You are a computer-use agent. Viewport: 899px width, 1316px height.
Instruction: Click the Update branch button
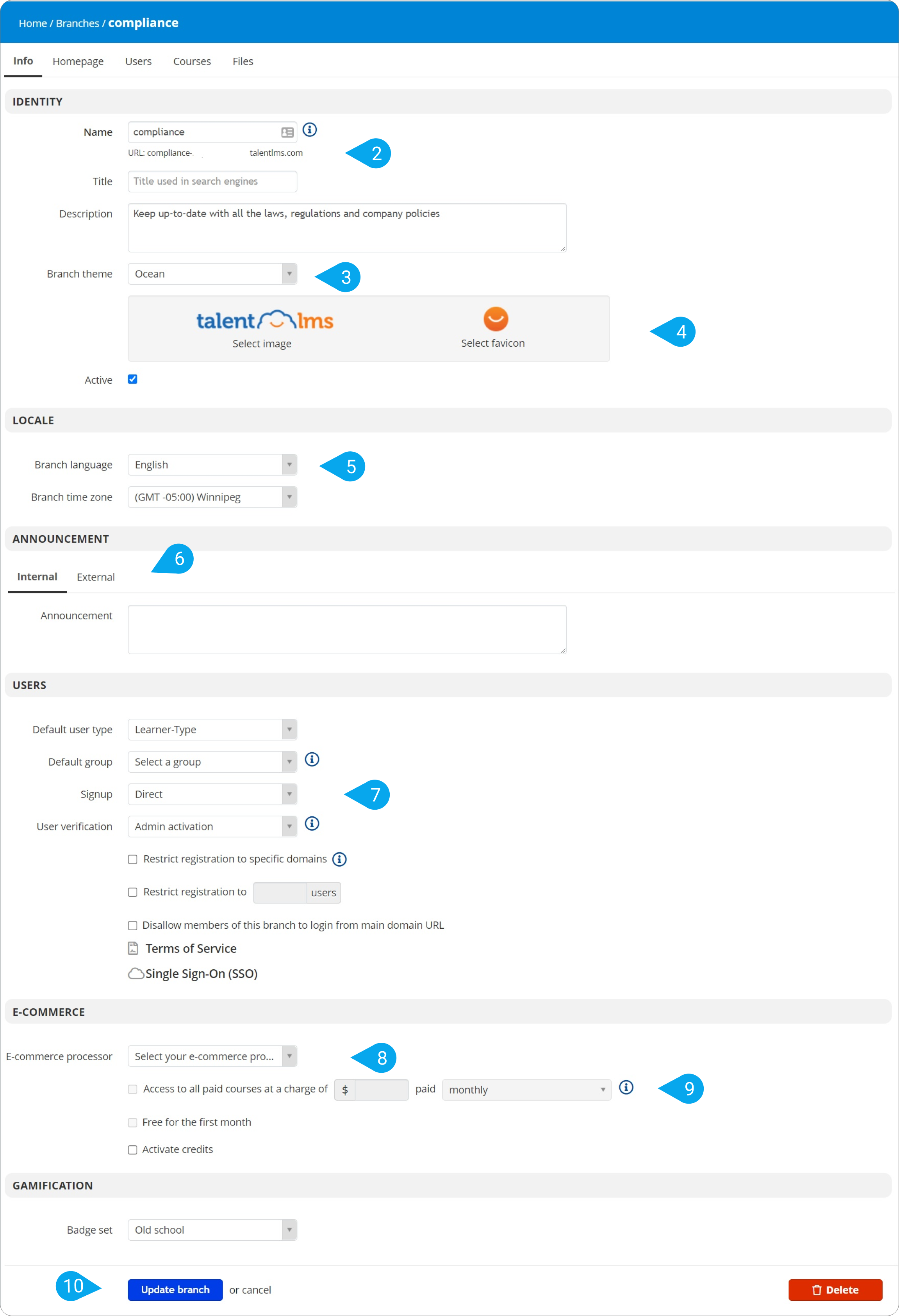[x=175, y=1290]
